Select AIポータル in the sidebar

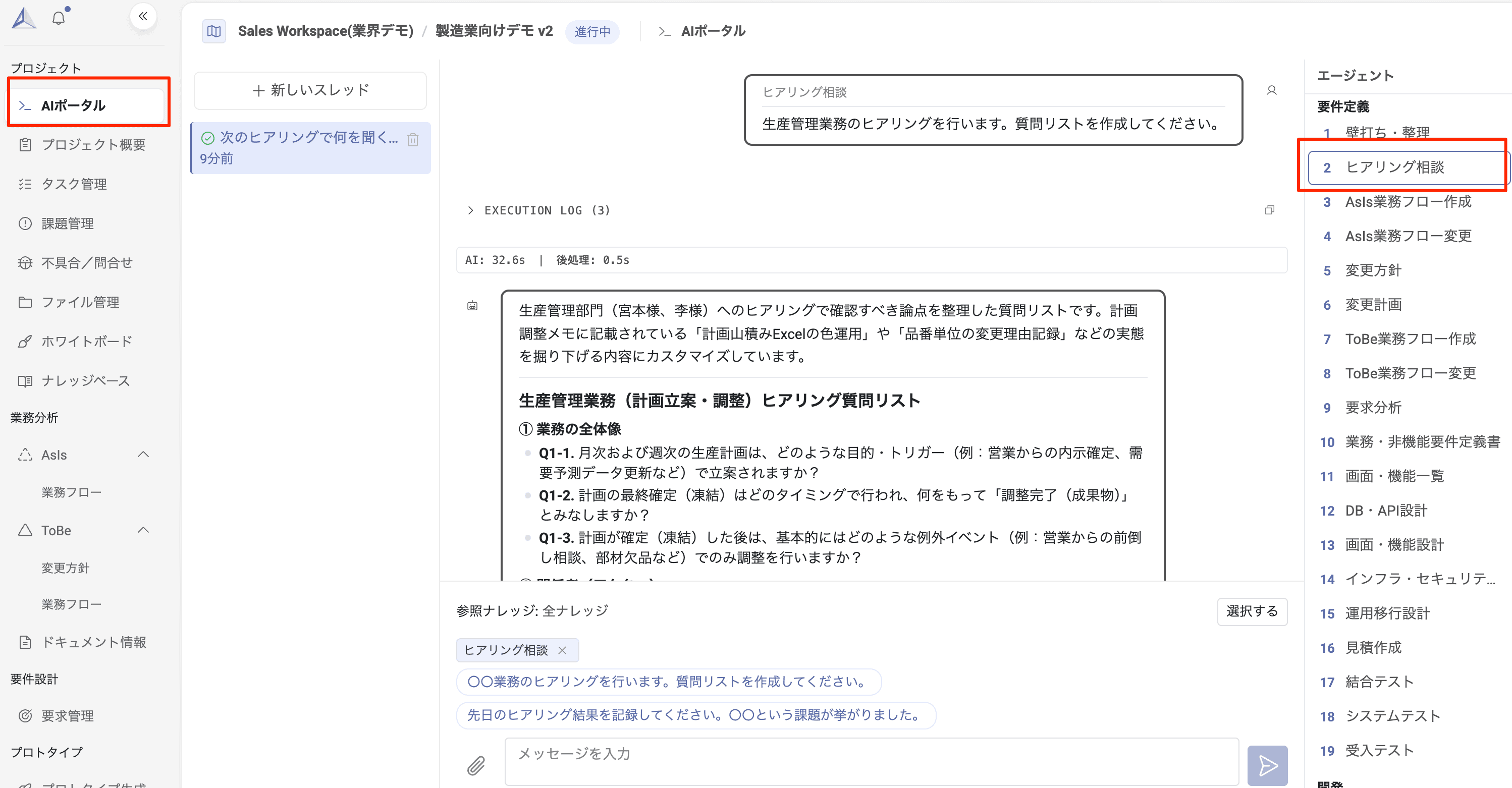[x=87, y=105]
